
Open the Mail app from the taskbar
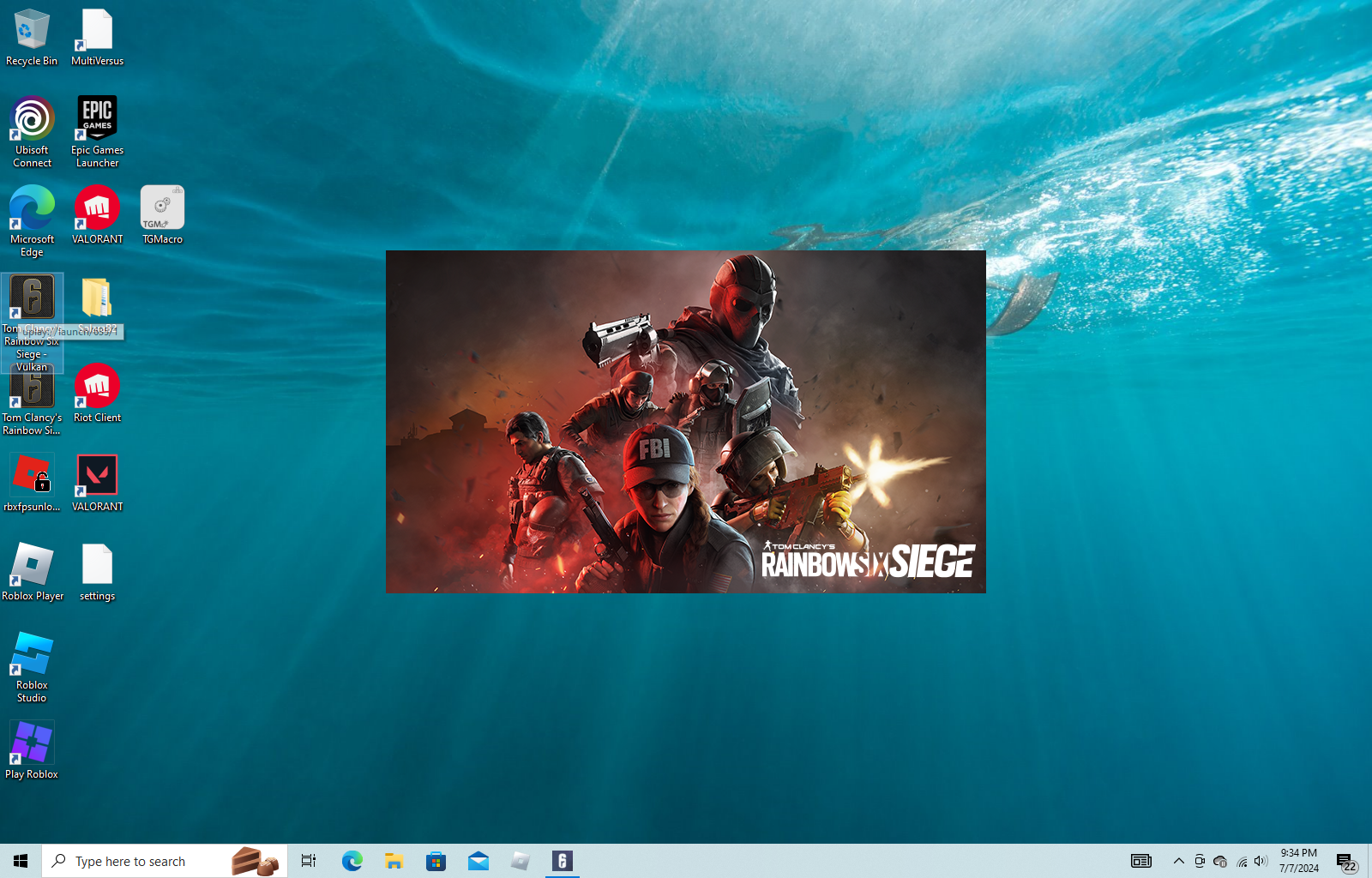pos(478,861)
